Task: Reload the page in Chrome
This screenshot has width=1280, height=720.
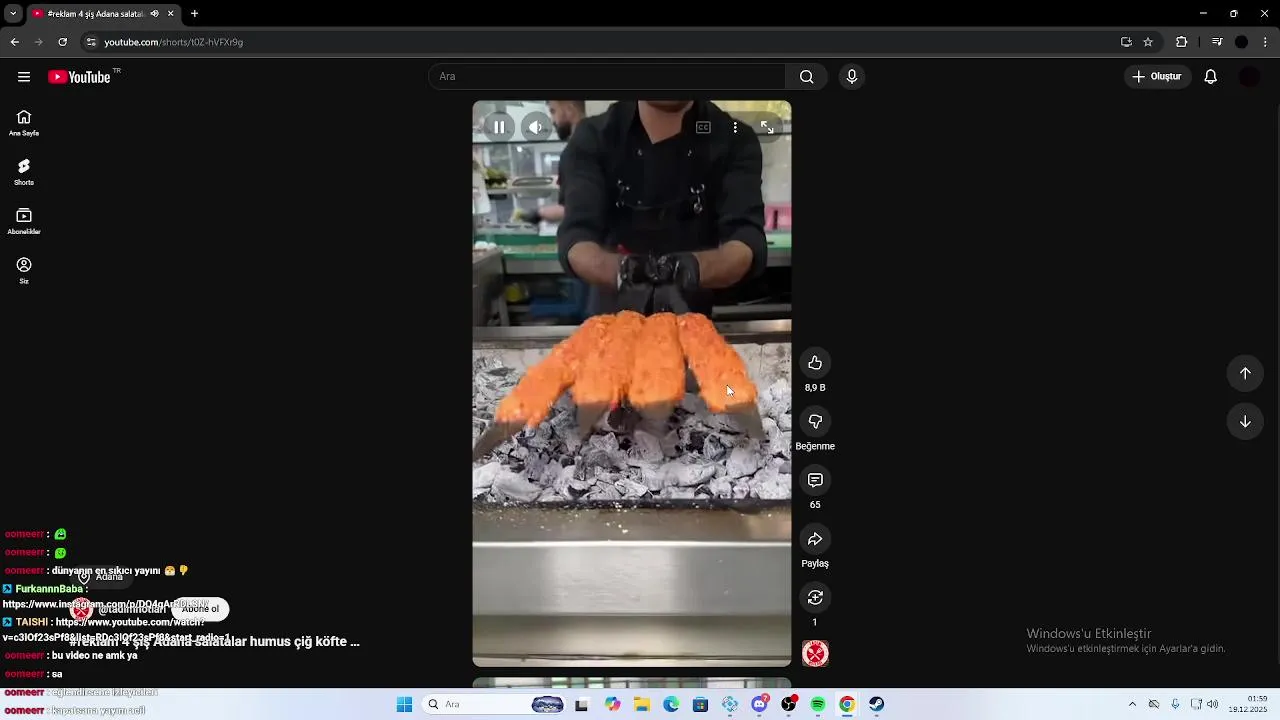Action: pos(62,42)
